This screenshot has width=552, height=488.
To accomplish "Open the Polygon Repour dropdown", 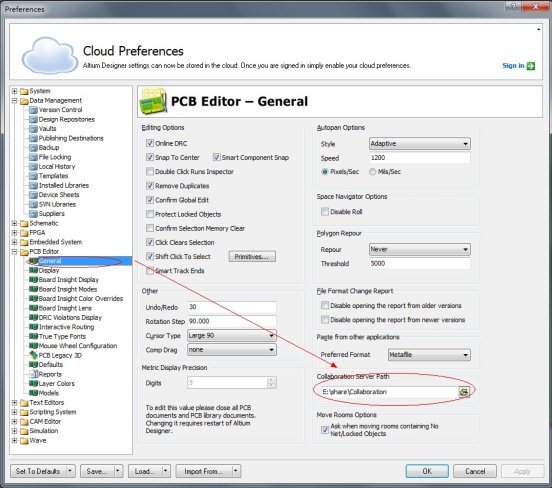I will click(x=420, y=249).
